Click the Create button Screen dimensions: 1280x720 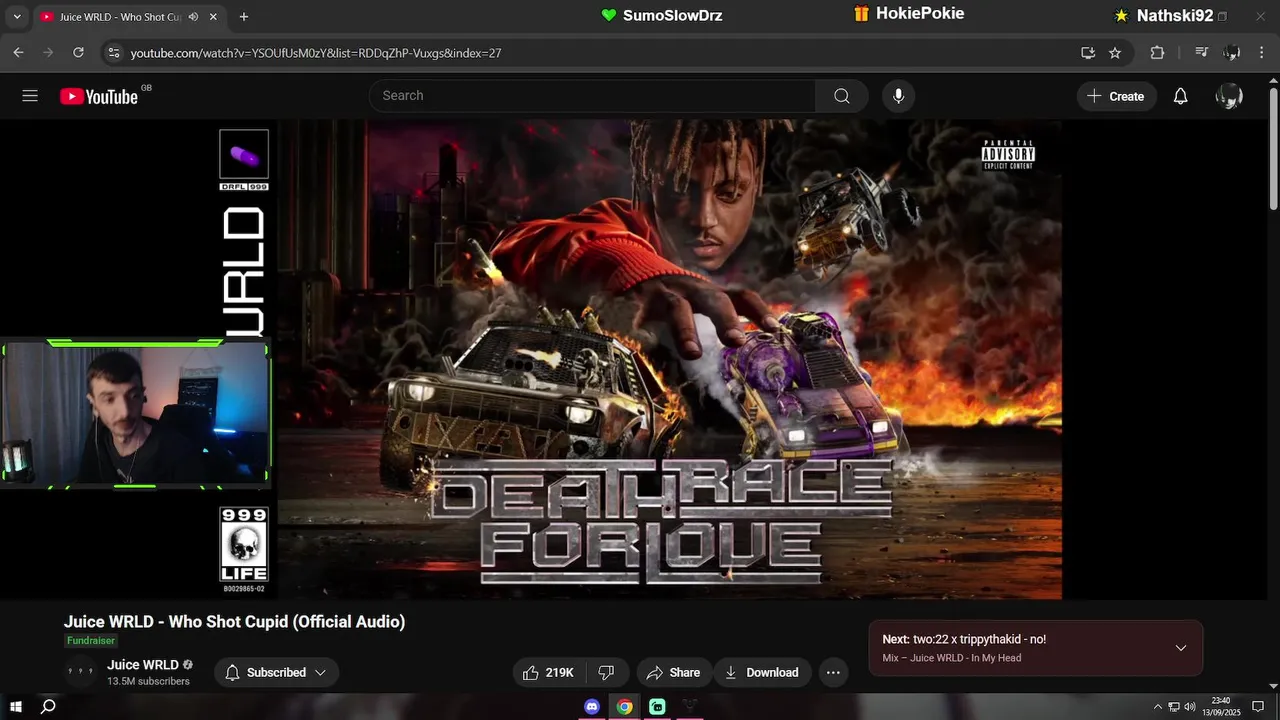[x=1116, y=96]
